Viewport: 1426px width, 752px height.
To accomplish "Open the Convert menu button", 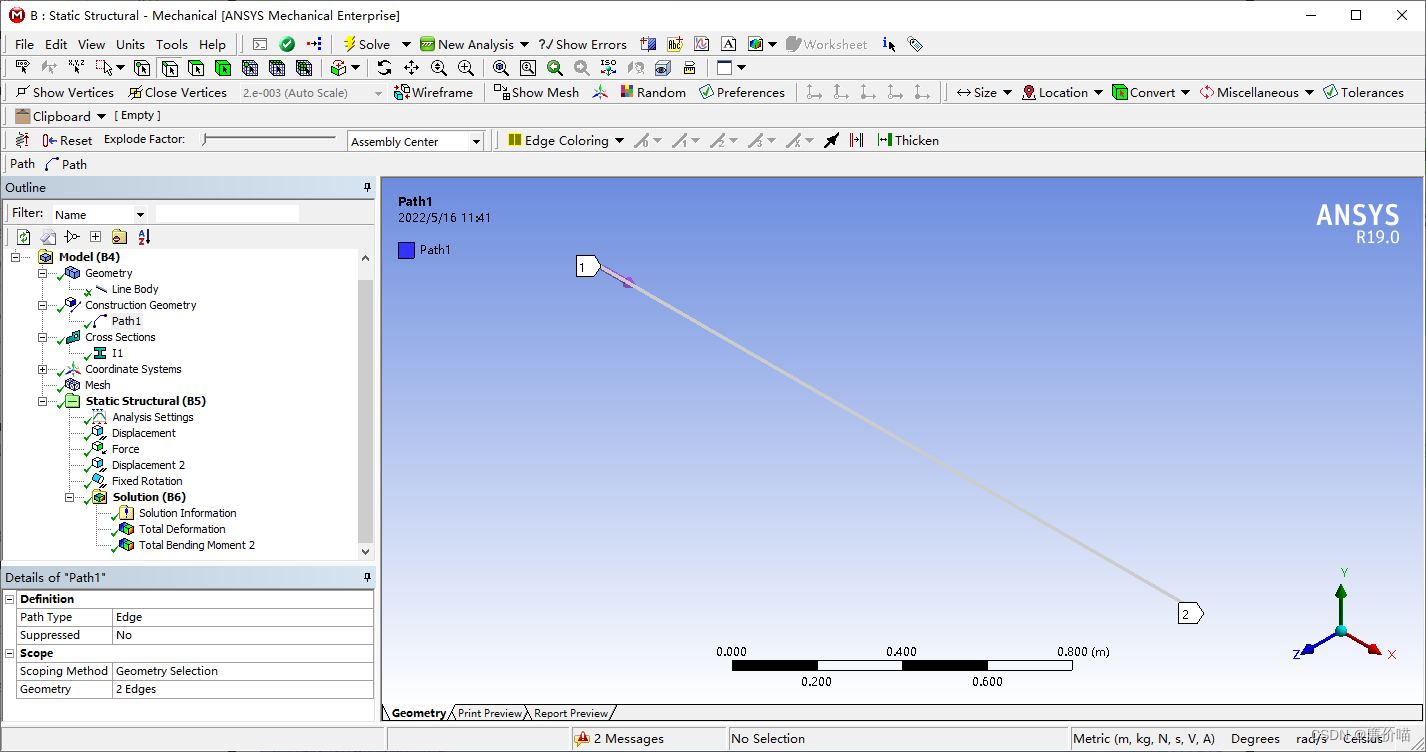I will tap(1150, 92).
